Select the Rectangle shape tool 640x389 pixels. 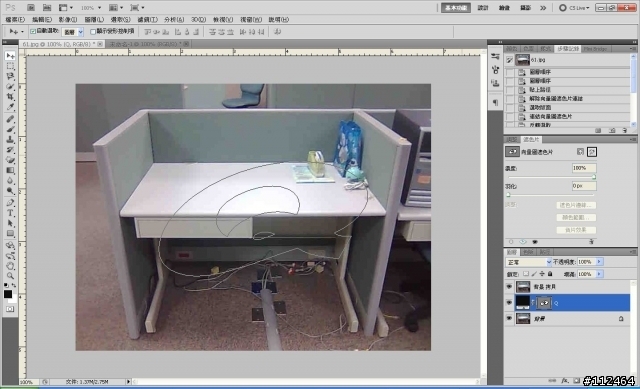(10, 233)
